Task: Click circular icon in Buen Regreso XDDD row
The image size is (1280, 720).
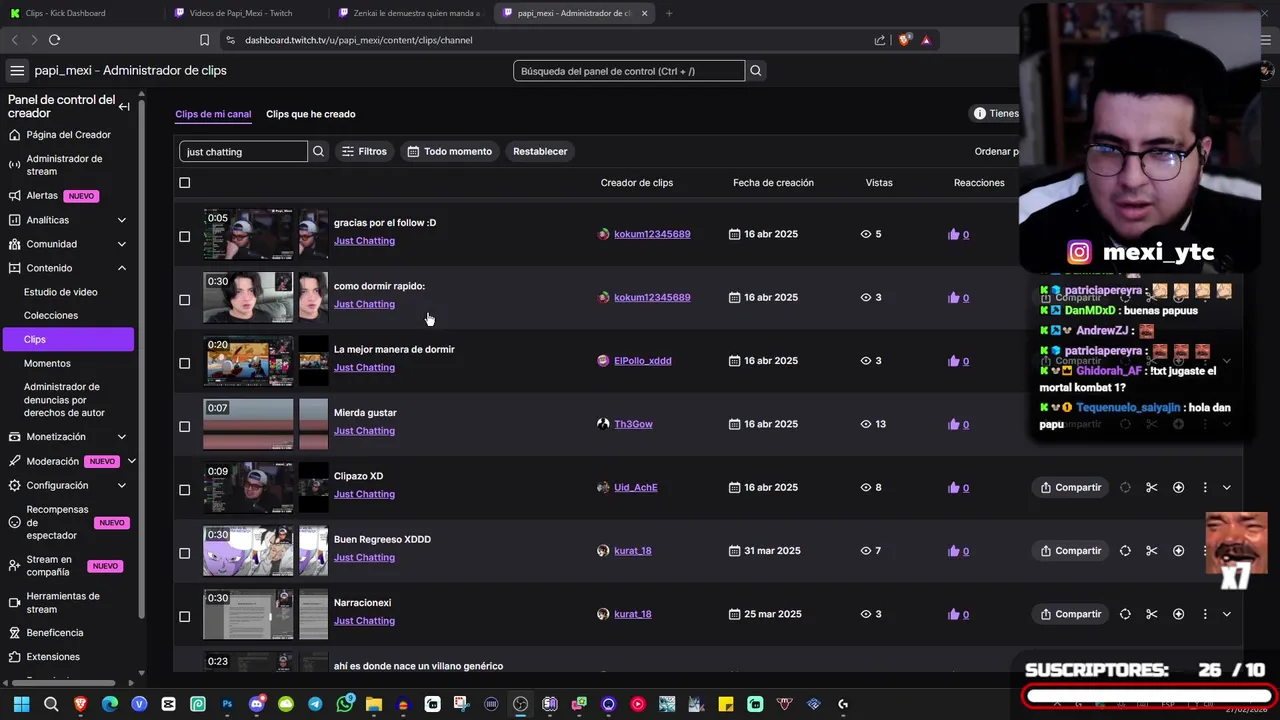Action: click(1125, 551)
